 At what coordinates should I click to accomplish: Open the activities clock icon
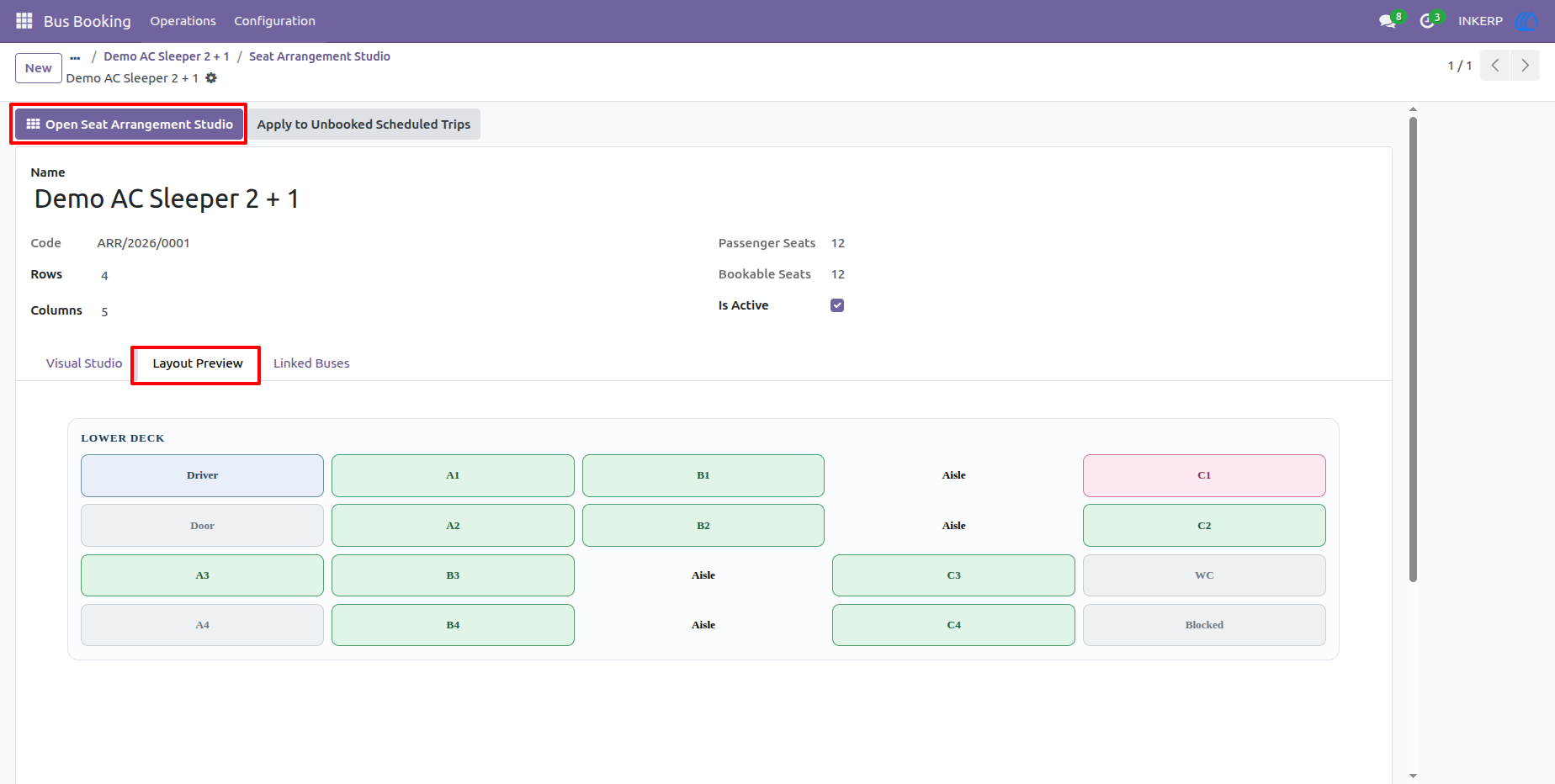click(1427, 21)
